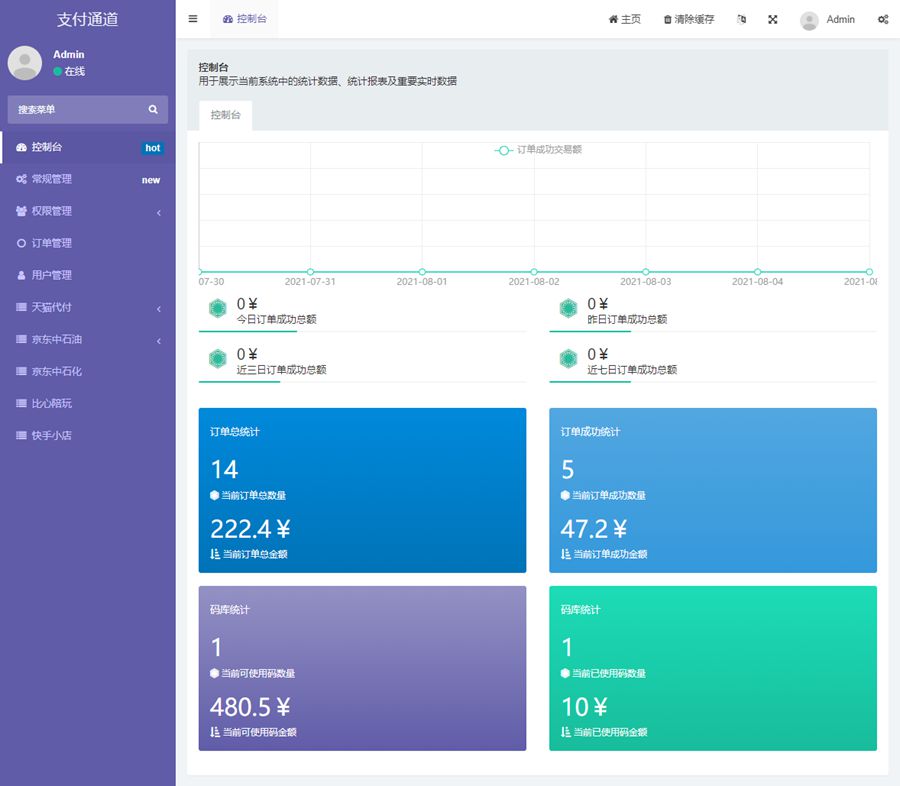This screenshot has width=900, height=786.
Task: Click the fullscreen expand icon
Action: point(773,19)
